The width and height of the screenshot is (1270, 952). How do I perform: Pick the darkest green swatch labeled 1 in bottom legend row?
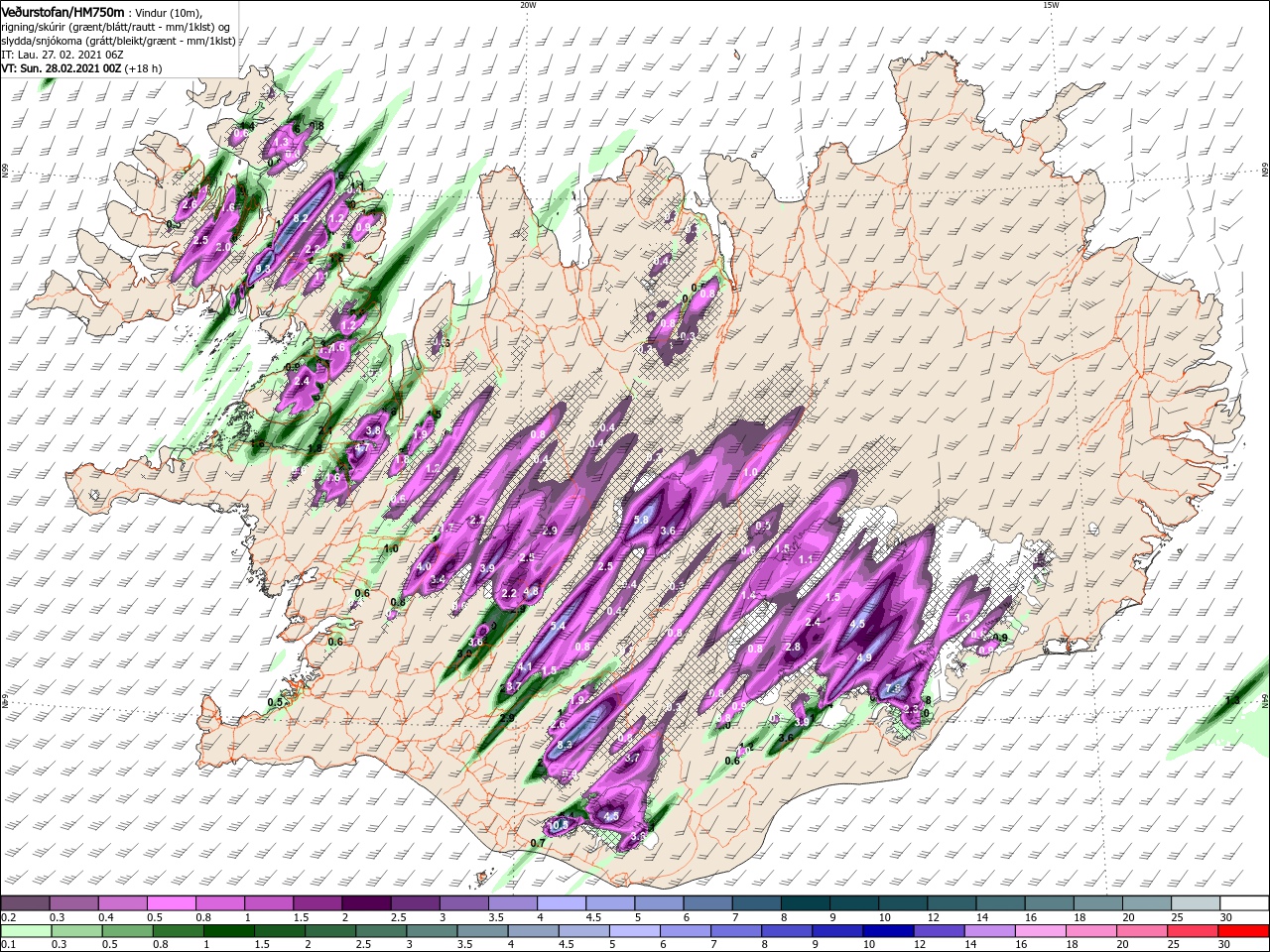click(x=230, y=931)
